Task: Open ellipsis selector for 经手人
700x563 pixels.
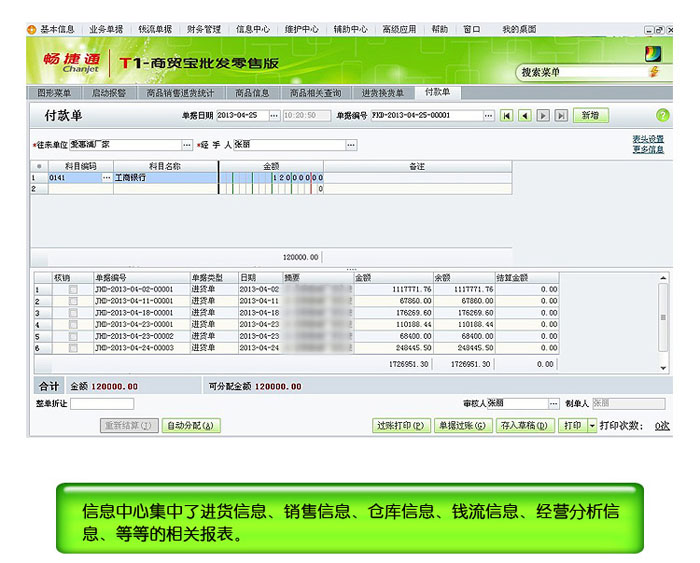Action: (351, 145)
